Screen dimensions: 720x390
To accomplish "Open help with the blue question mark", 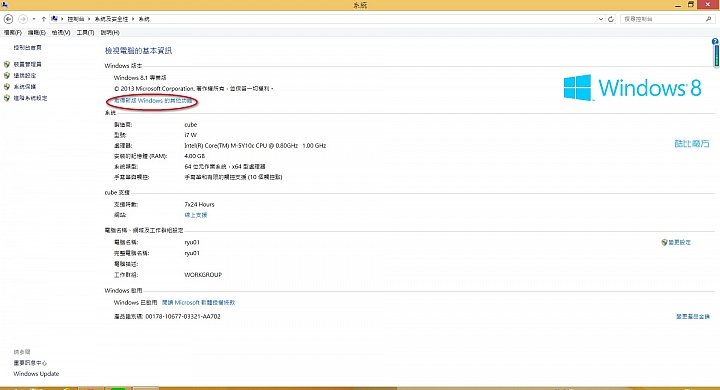I will point(715,41).
